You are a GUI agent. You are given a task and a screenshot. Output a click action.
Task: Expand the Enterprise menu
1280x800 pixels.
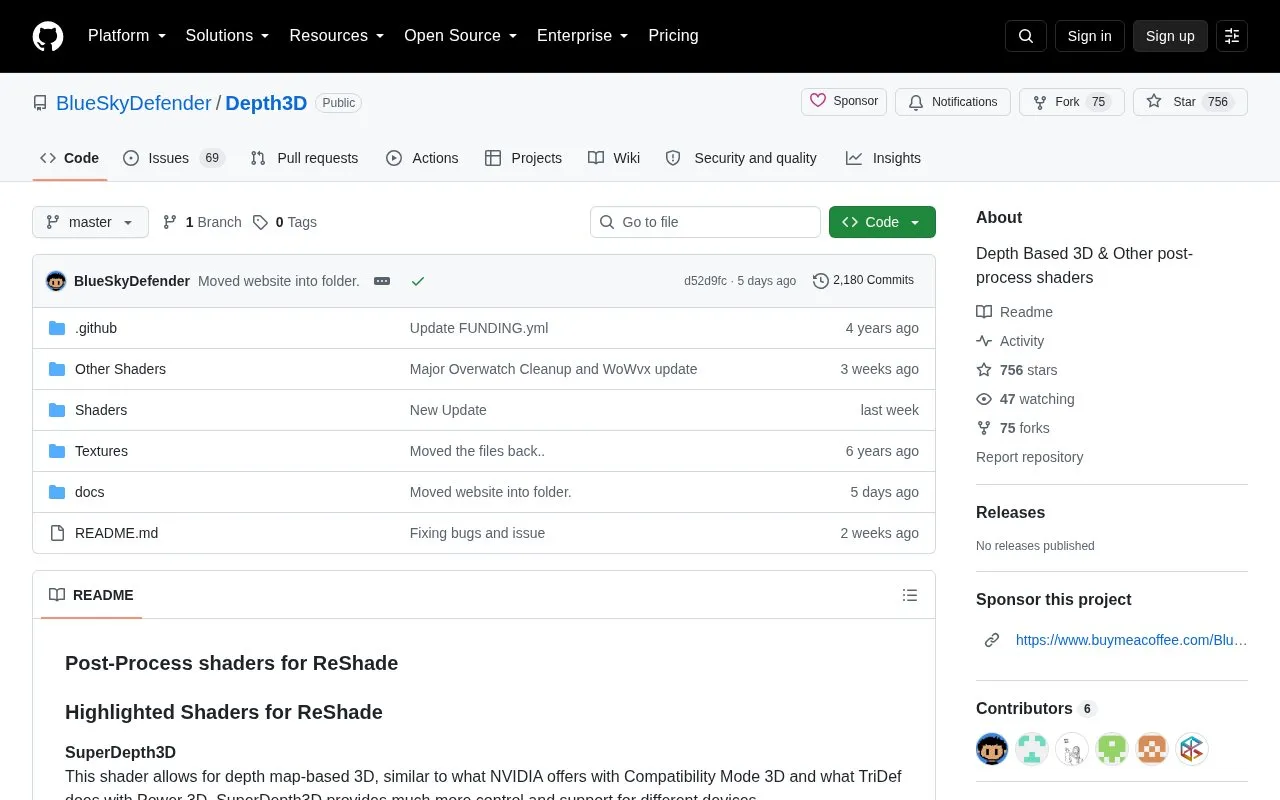[583, 36]
